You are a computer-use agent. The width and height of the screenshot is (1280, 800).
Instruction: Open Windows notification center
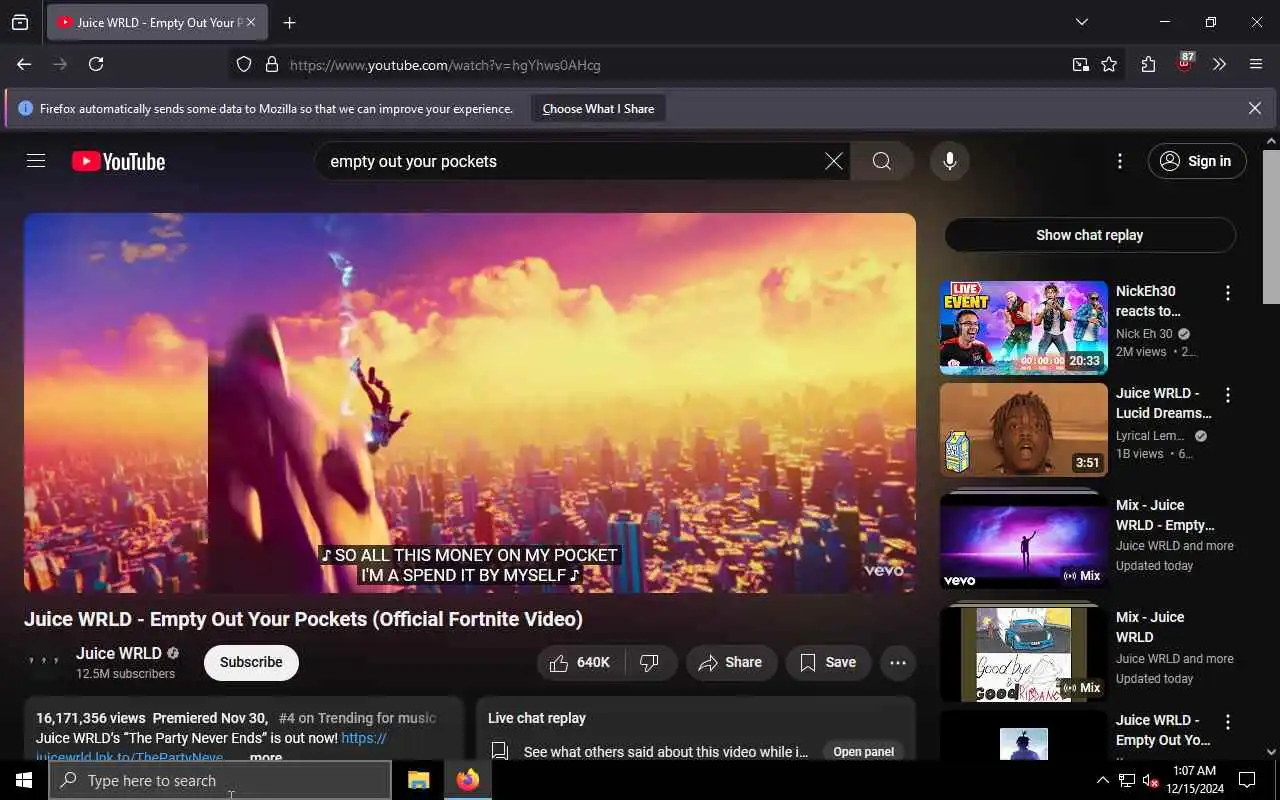(1247, 780)
